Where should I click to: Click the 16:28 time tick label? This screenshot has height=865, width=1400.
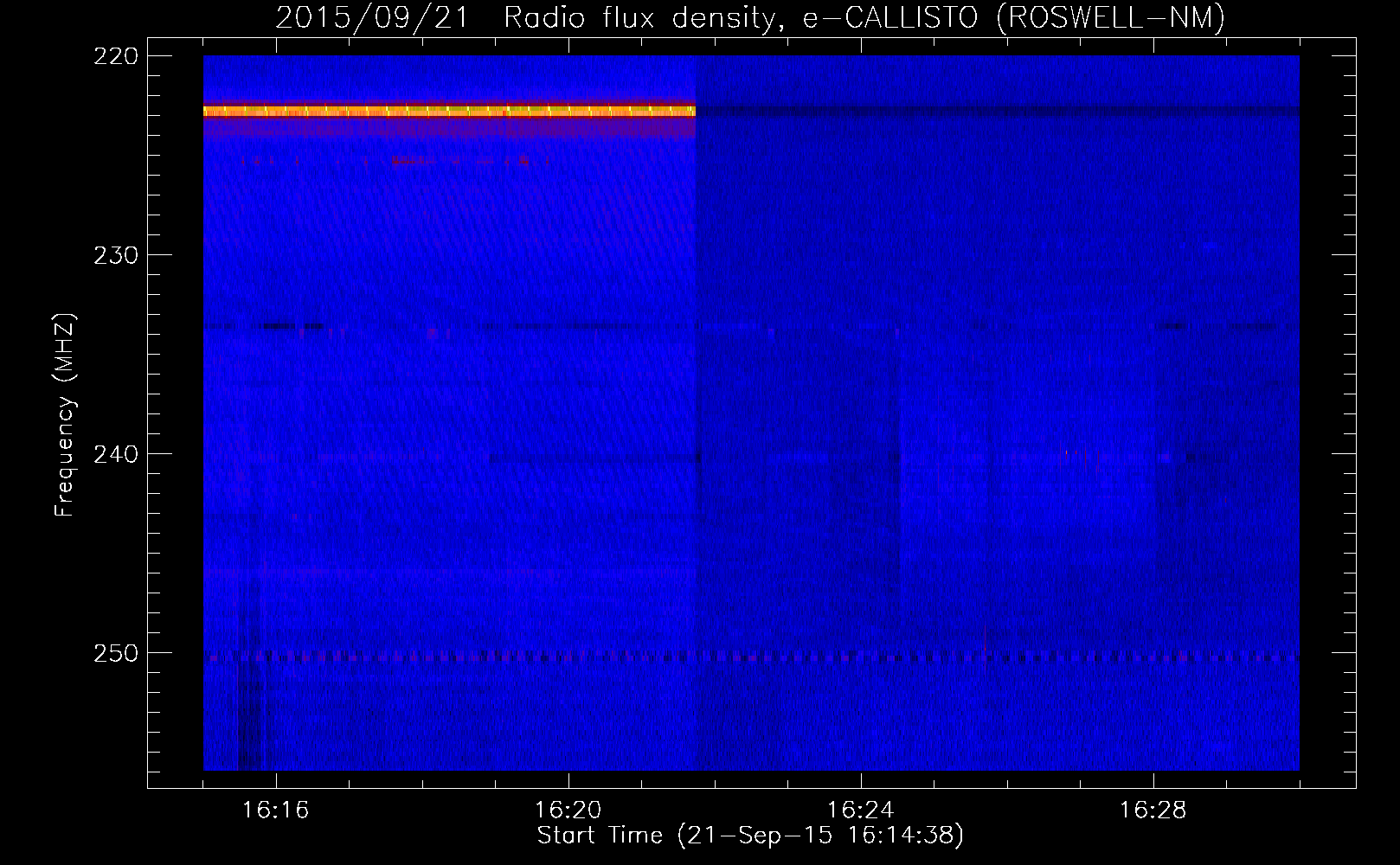(x=1153, y=810)
